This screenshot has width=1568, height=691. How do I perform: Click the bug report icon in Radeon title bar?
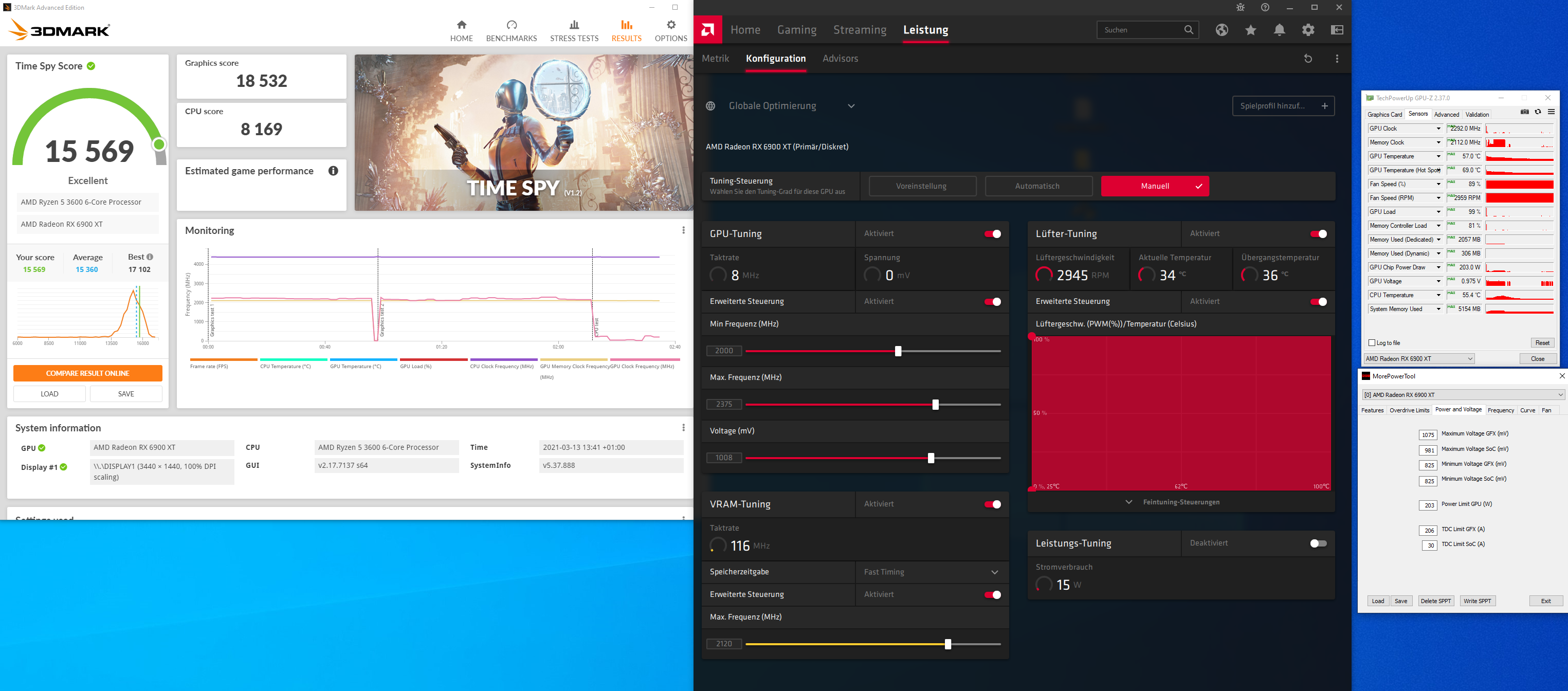pyautogui.click(x=1241, y=7)
